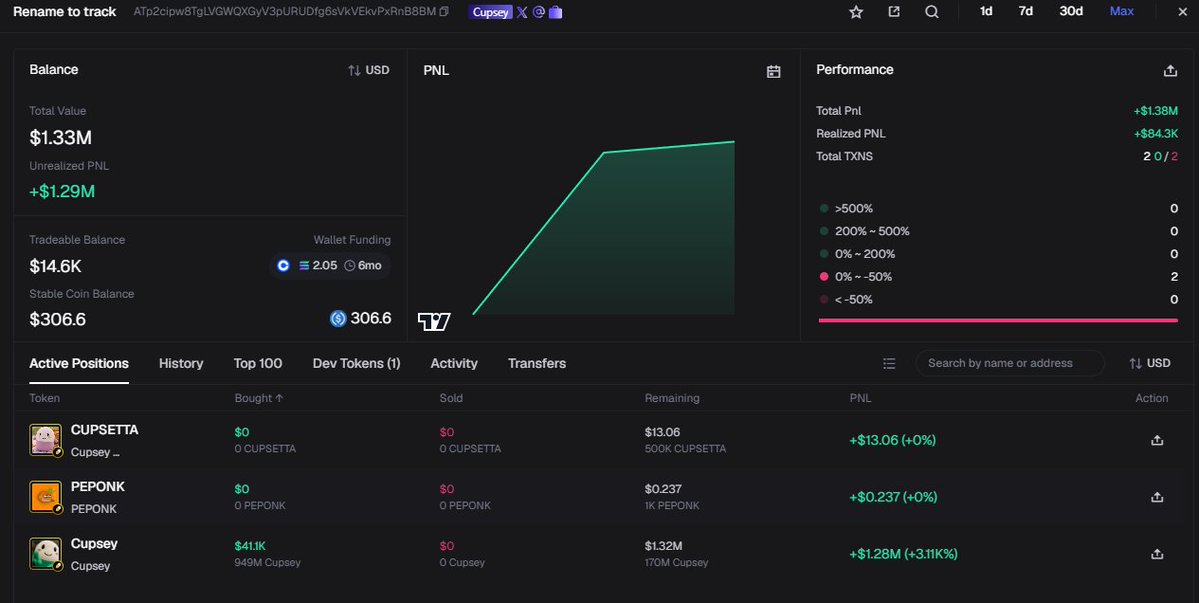The image size is (1199, 603).
Task: Set the time range to 30d
Action: [1071, 11]
